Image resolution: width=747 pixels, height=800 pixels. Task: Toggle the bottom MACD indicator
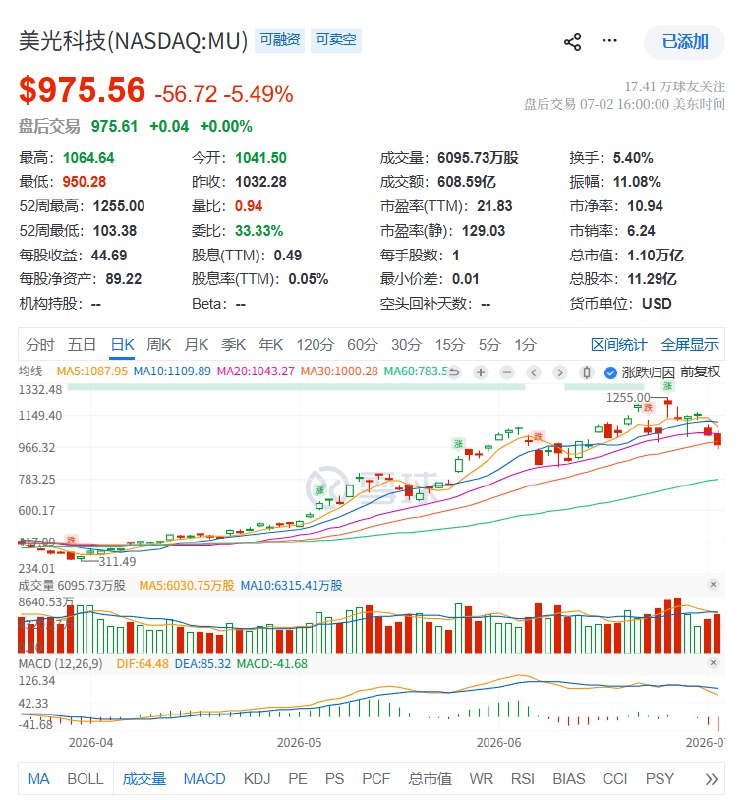click(205, 779)
